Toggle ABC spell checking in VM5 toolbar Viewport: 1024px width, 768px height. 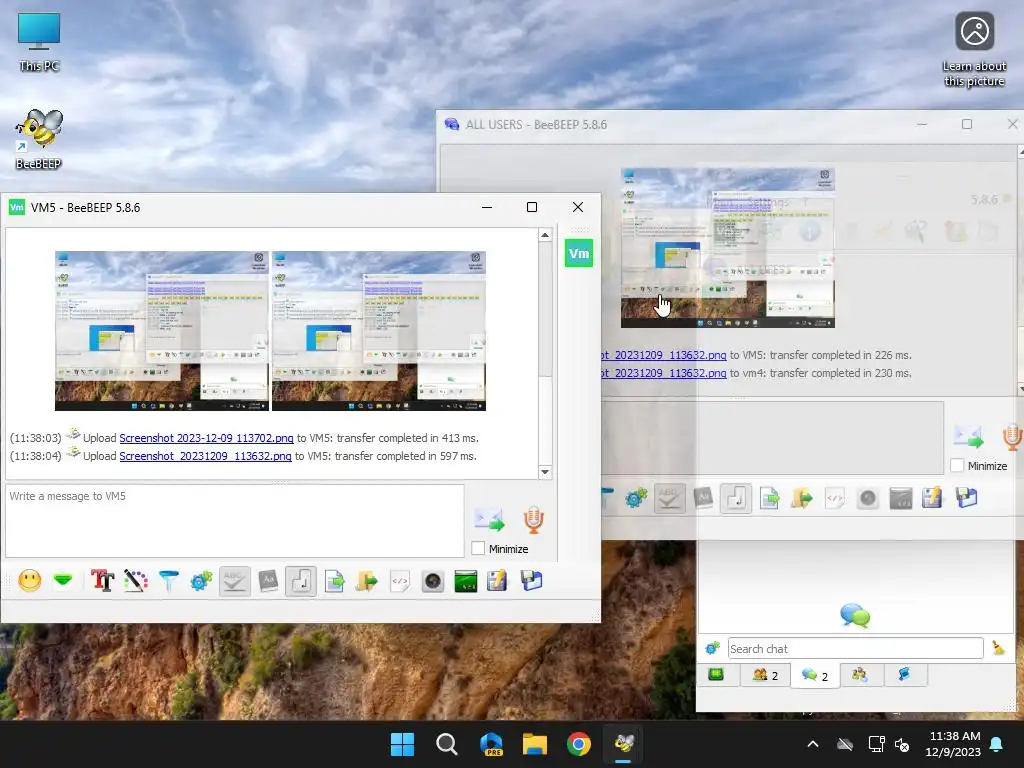(234, 581)
